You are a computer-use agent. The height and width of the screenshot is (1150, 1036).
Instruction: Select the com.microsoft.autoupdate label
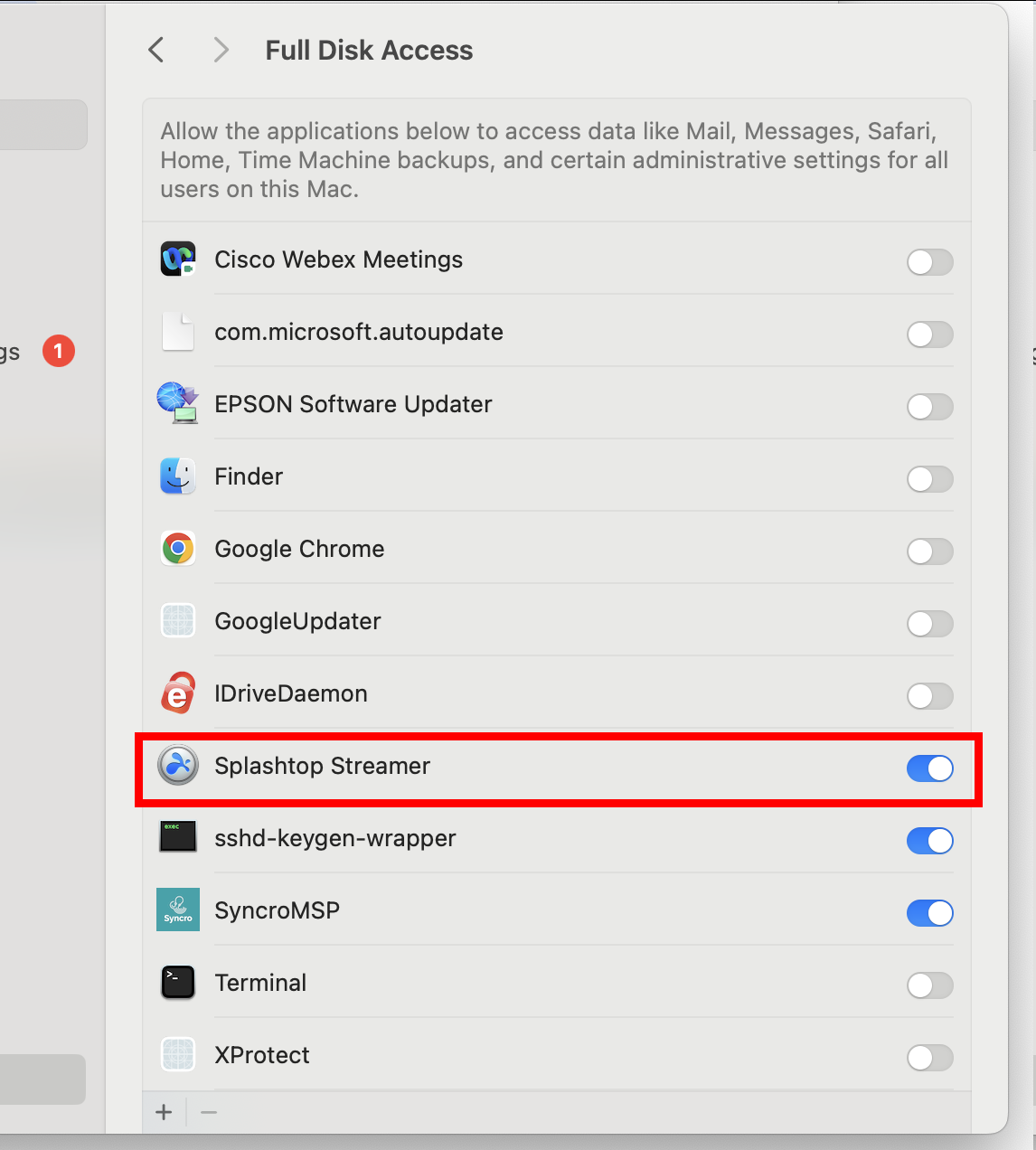point(359,332)
